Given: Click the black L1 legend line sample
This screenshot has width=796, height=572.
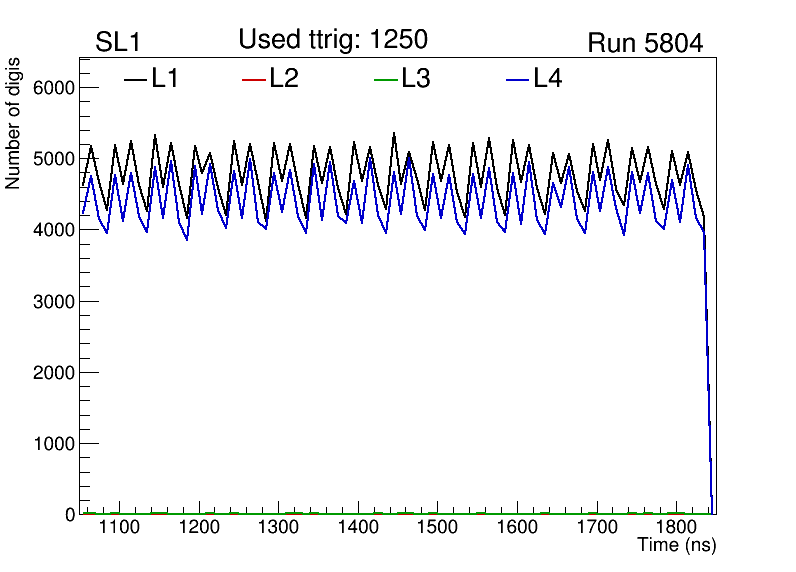Looking at the screenshot, I should (x=135, y=79).
